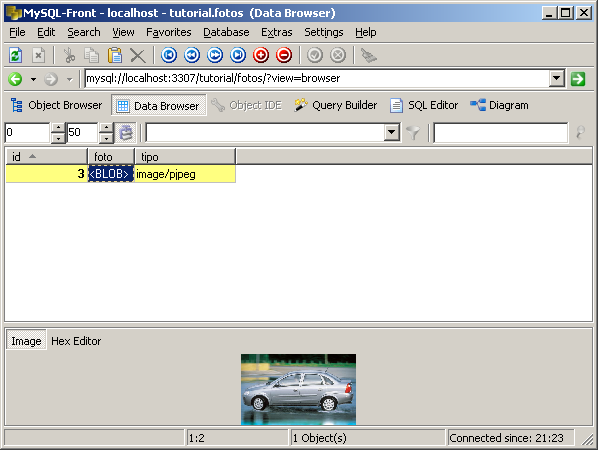Click the red delete record minus icon
This screenshot has height=450, width=598.
pyautogui.click(x=284, y=55)
